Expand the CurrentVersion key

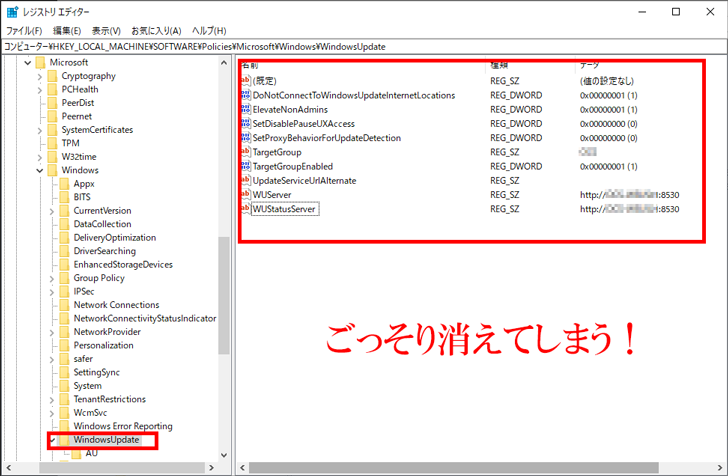[52, 211]
